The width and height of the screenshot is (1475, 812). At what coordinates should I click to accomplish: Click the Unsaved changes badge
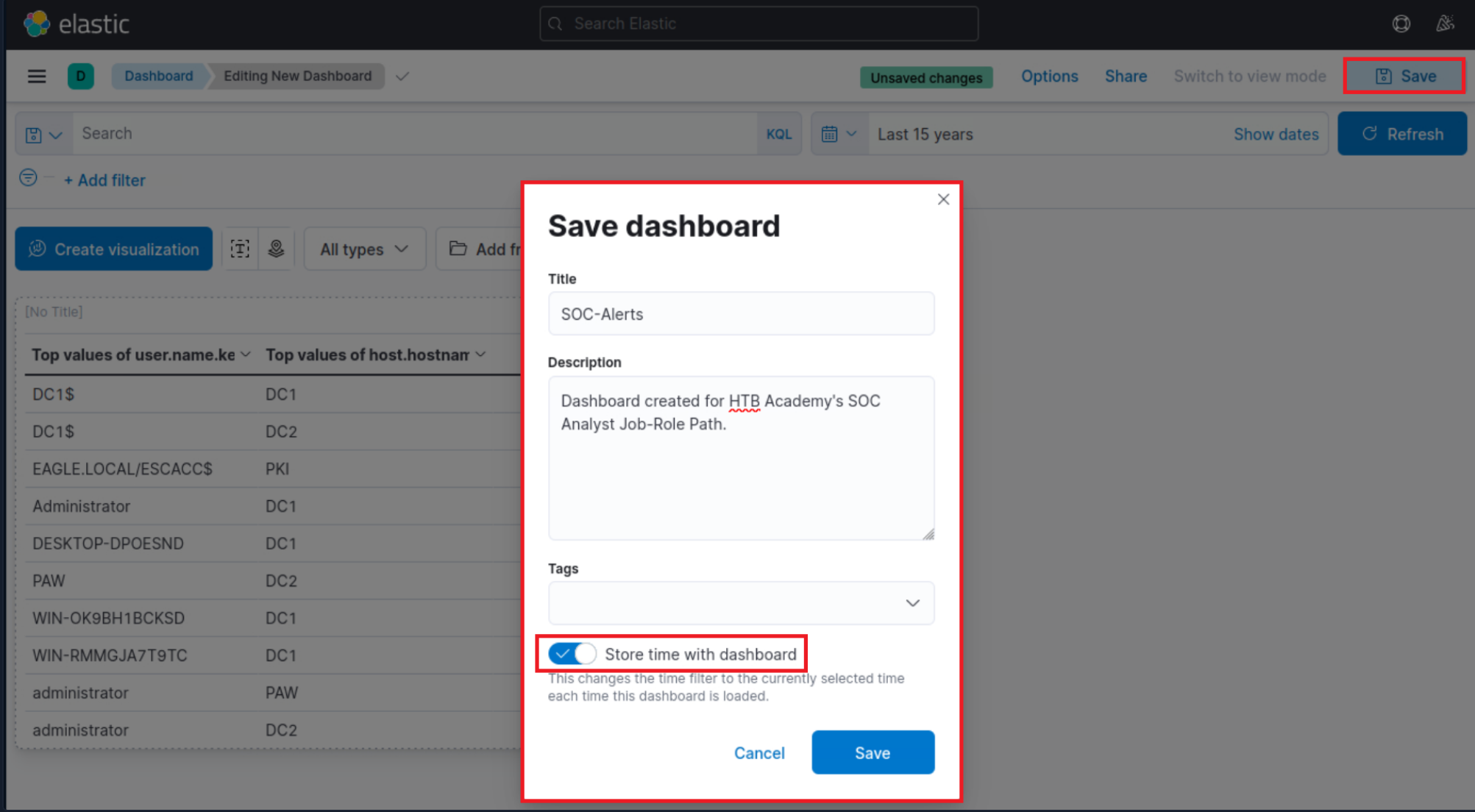click(926, 77)
